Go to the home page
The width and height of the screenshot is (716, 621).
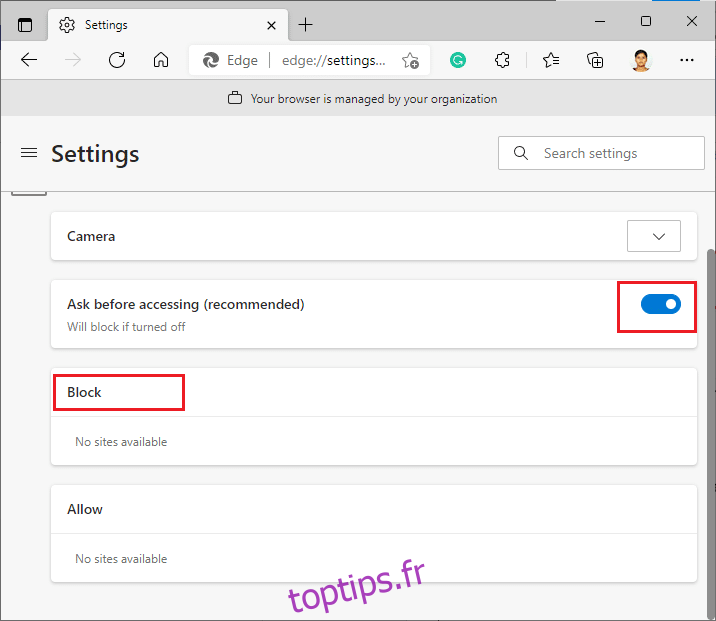click(161, 60)
